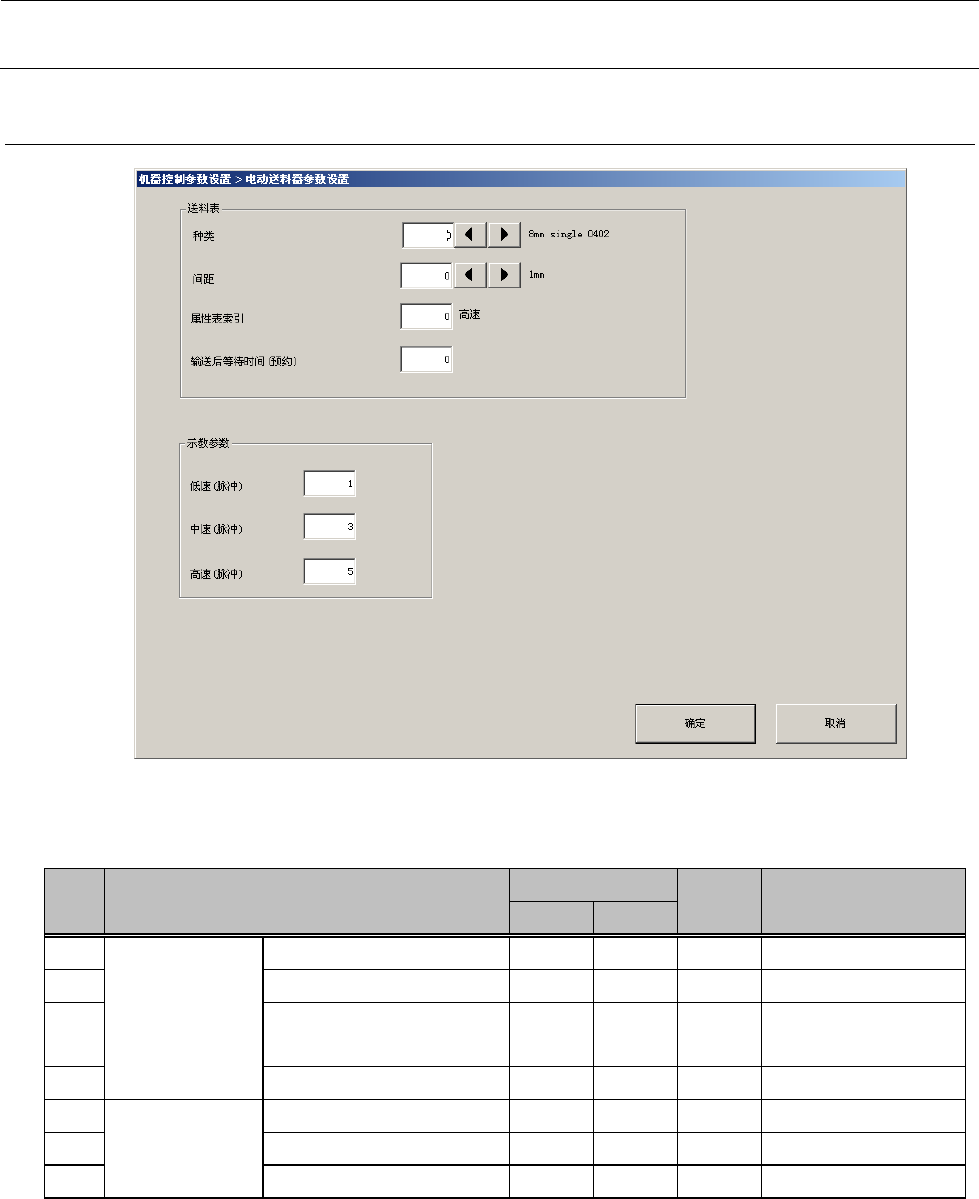Edit the 高速(脉冲) value field

pos(330,571)
